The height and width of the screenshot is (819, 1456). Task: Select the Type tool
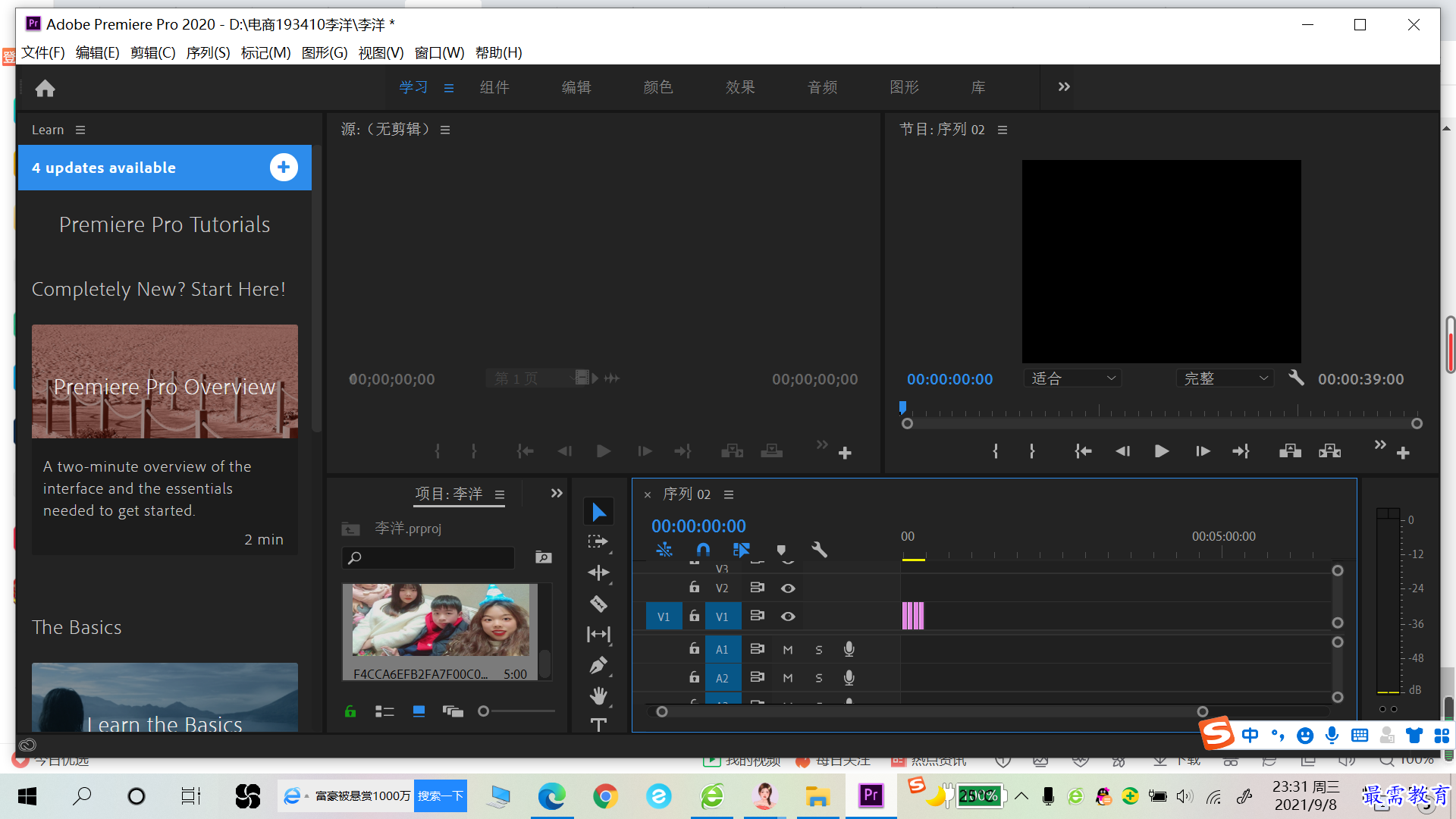(x=598, y=725)
